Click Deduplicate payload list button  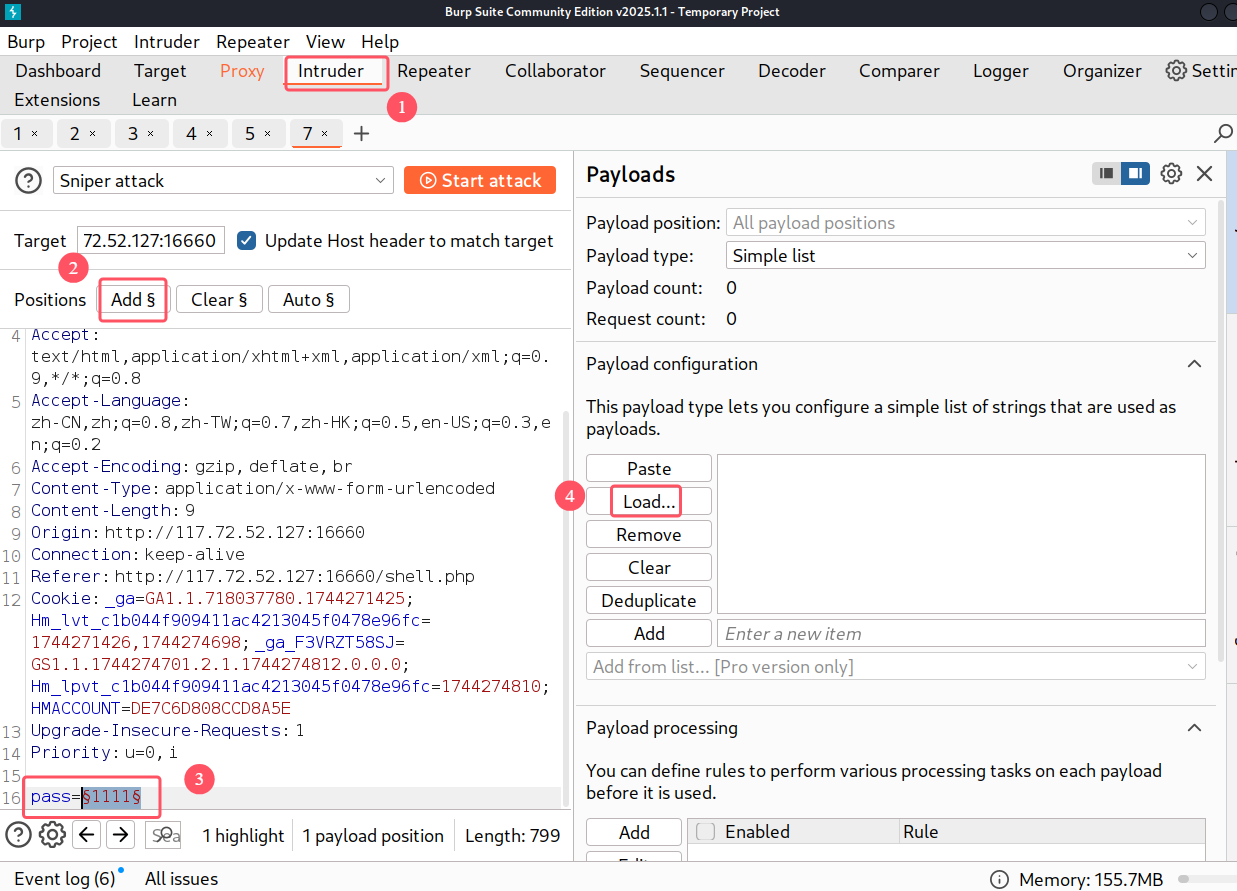coord(649,601)
